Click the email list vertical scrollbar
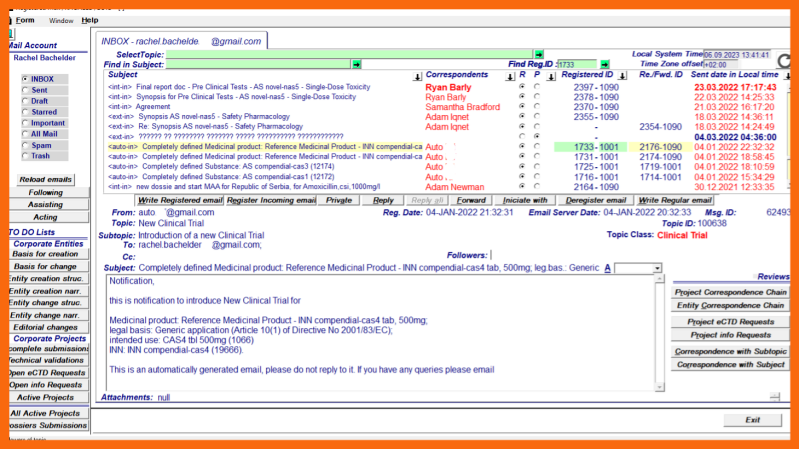 790,130
